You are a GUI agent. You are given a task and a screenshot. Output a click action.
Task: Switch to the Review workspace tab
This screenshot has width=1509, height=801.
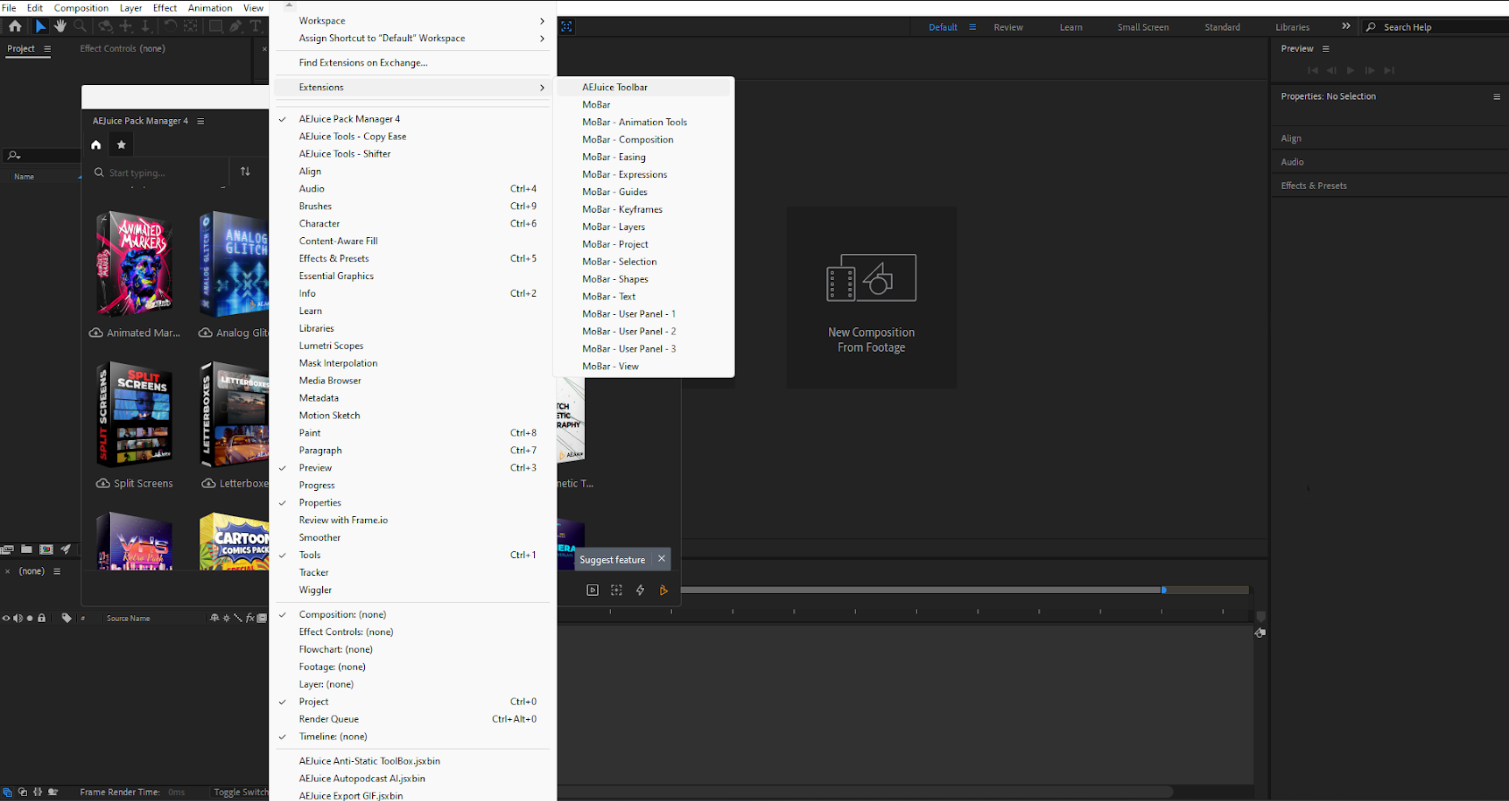(1008, 27)
